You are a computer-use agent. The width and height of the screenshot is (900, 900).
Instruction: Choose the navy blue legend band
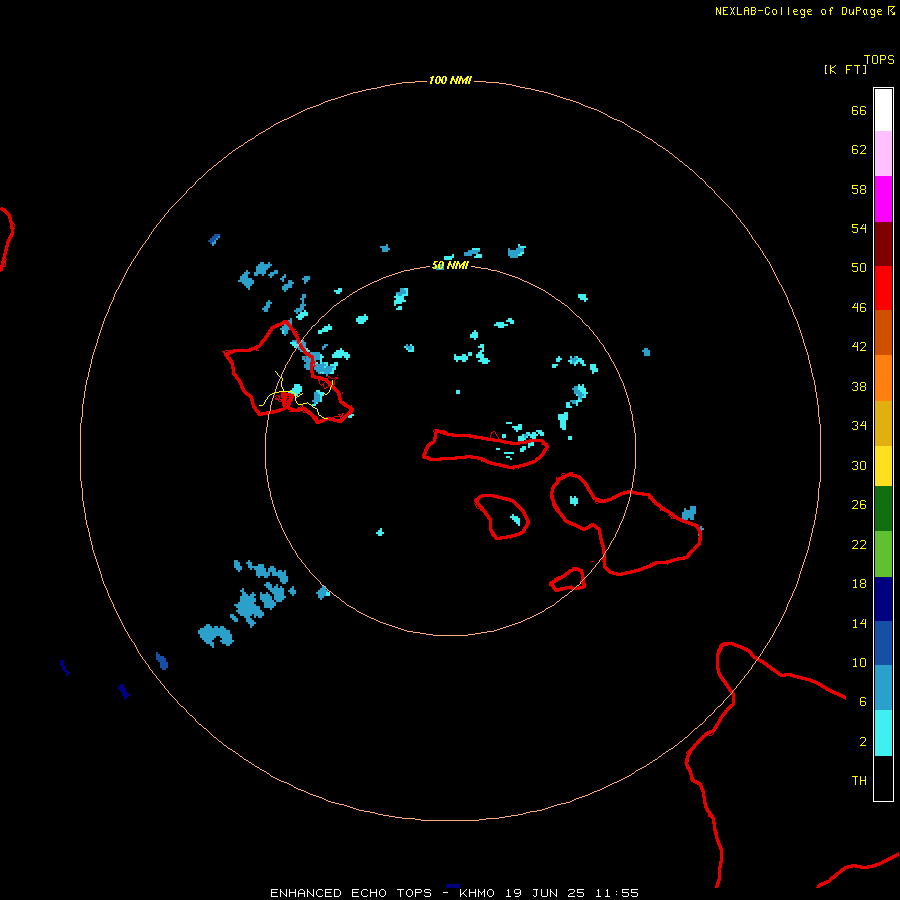pyautogui.click(x=883, y=599)
